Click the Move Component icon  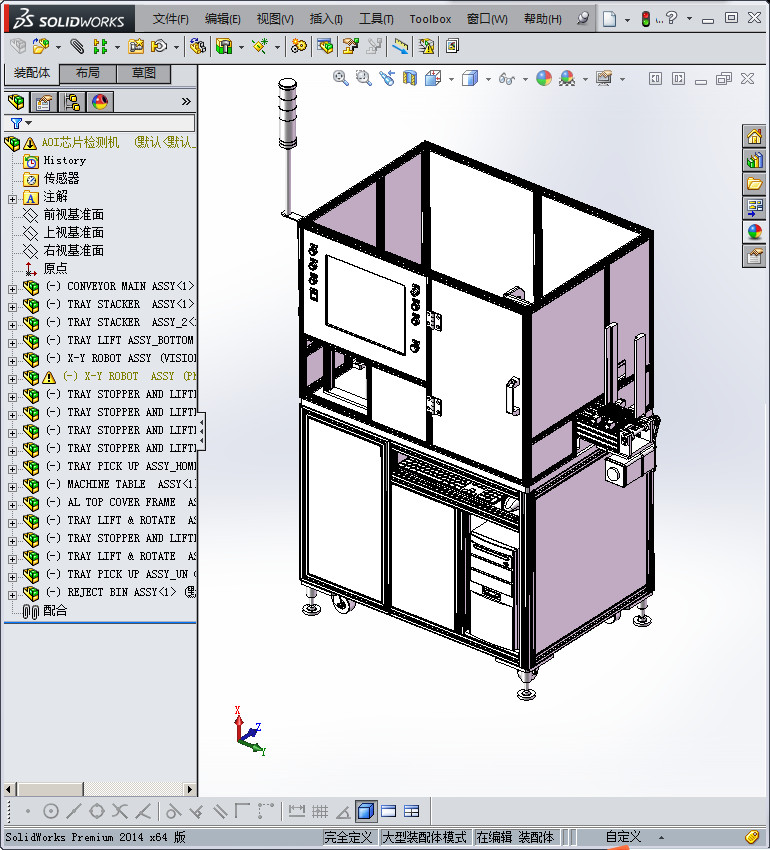coord(159,47)
